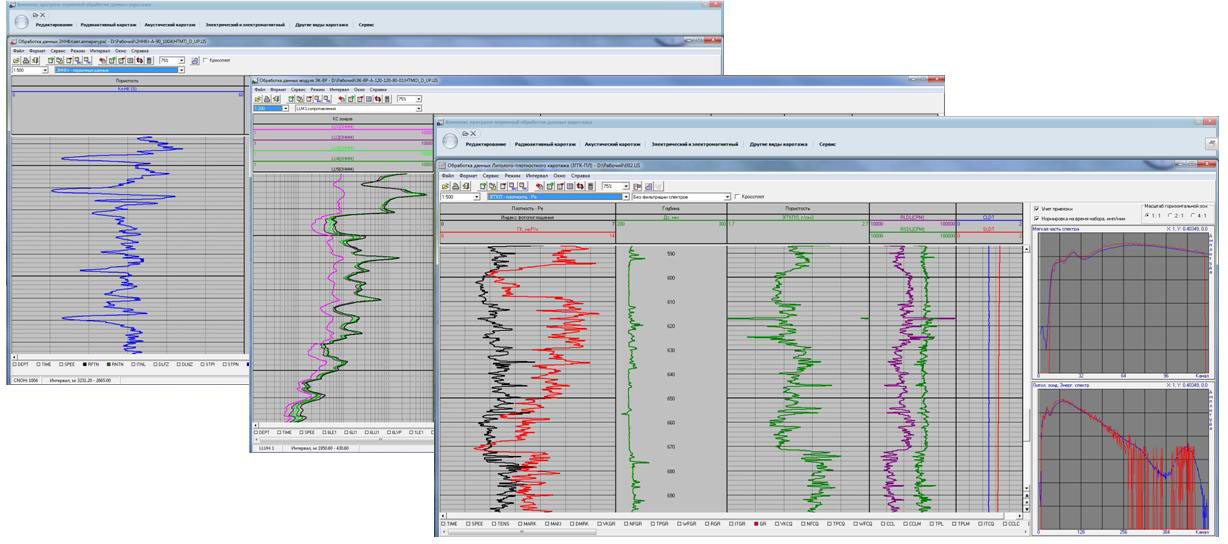Enable the Кроссплот checkbox in front window
Screen dimensions: 1228x544
(x=737, y=197)
